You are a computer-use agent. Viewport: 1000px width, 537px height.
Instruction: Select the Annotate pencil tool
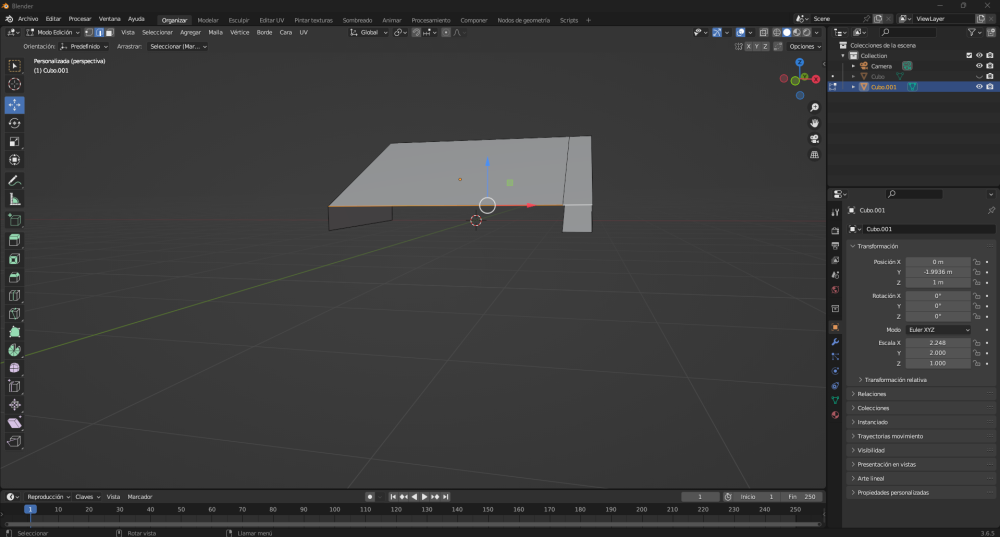(15, 181)
